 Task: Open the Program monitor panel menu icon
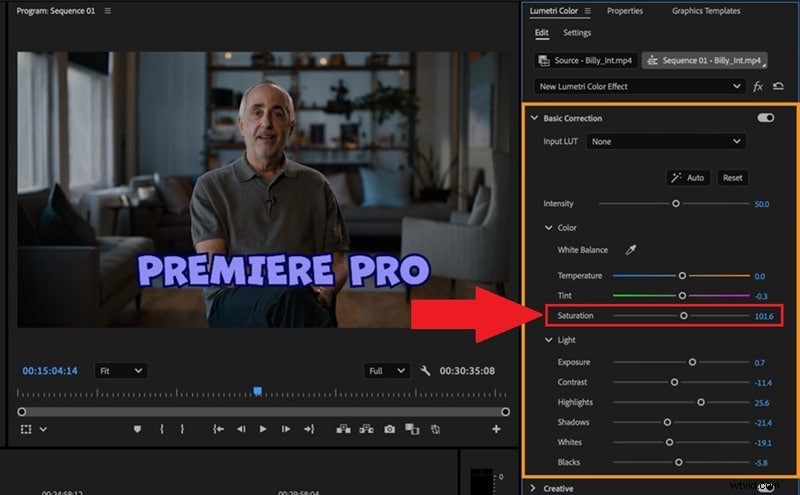(108, 11)
